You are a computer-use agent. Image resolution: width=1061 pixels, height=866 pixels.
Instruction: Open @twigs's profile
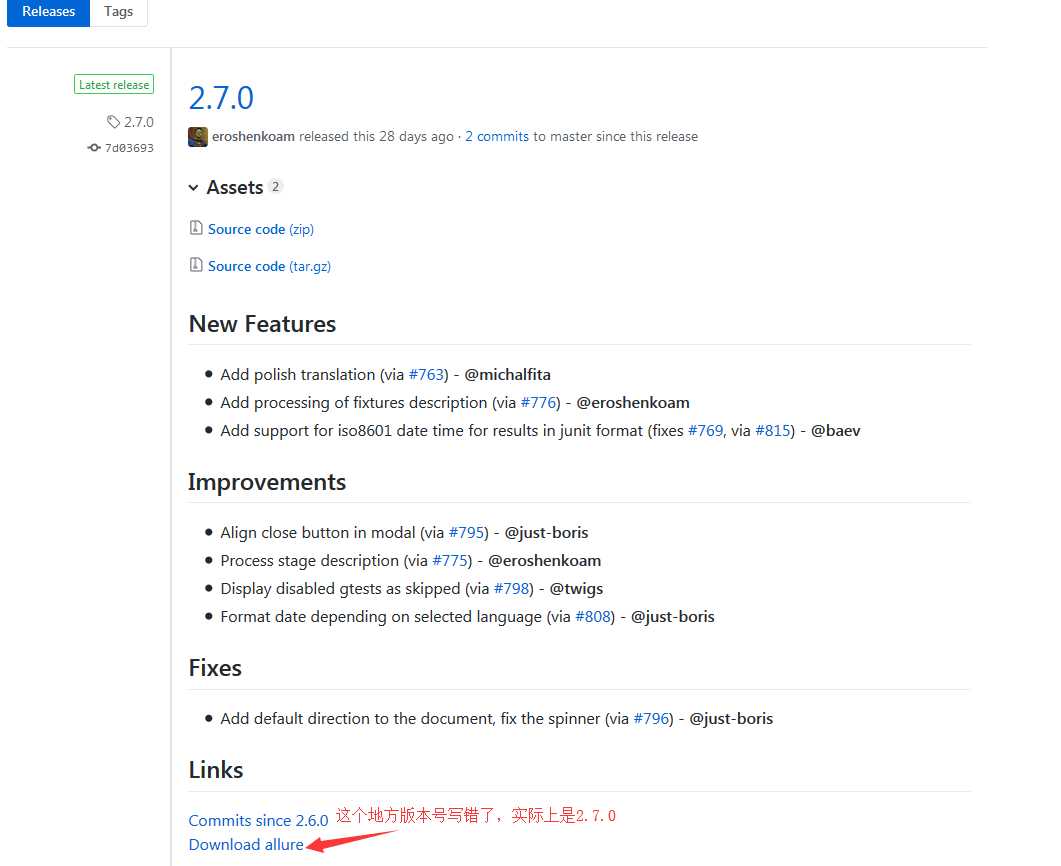click(577, 589)
